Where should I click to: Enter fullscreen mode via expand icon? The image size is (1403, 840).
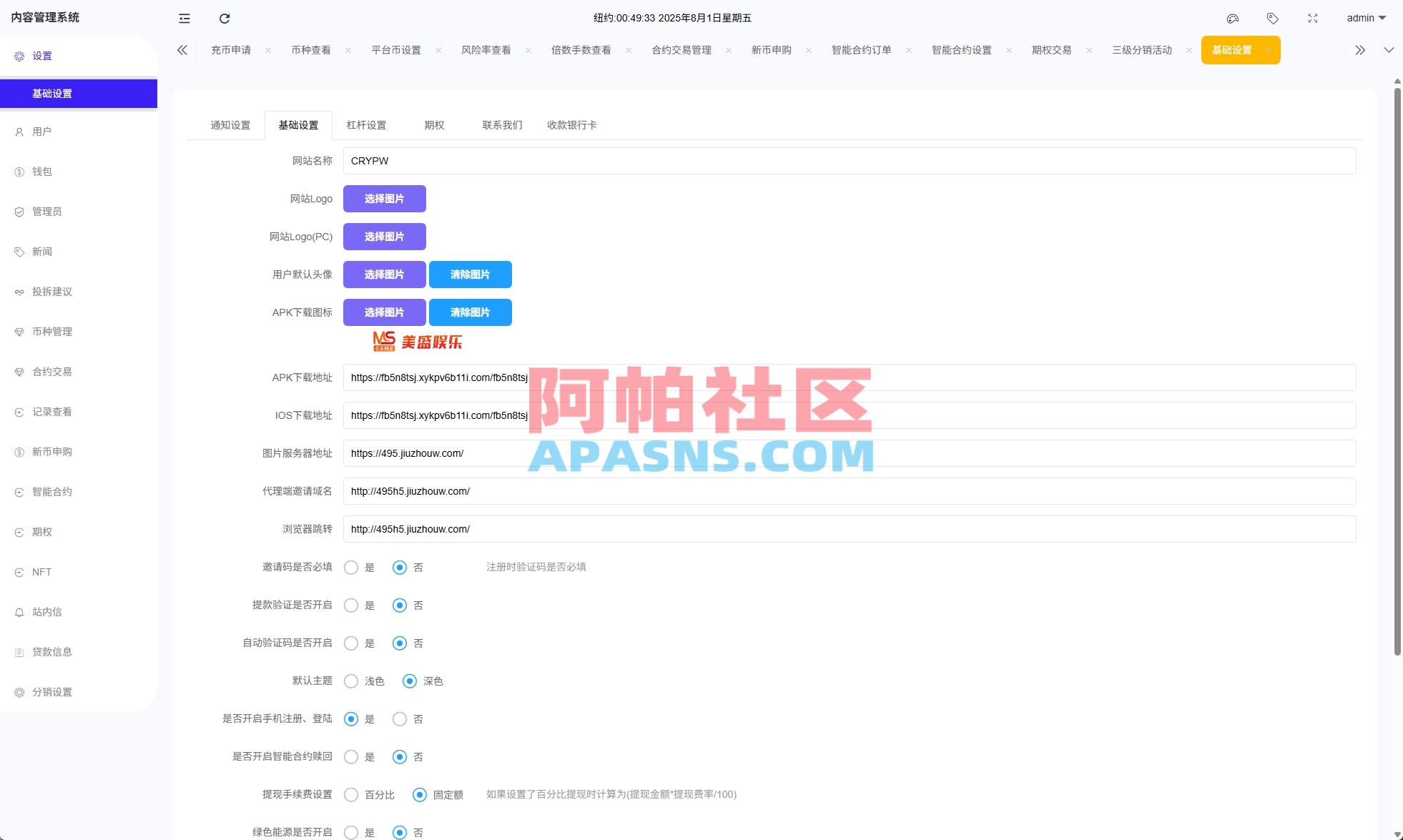pos(1313,19)
